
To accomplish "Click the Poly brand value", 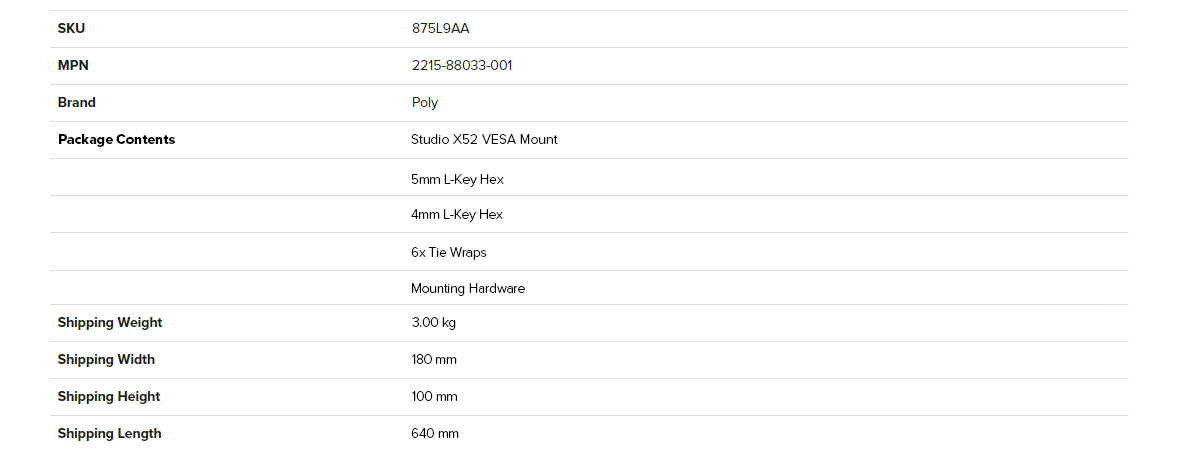I will pos(425,103).
